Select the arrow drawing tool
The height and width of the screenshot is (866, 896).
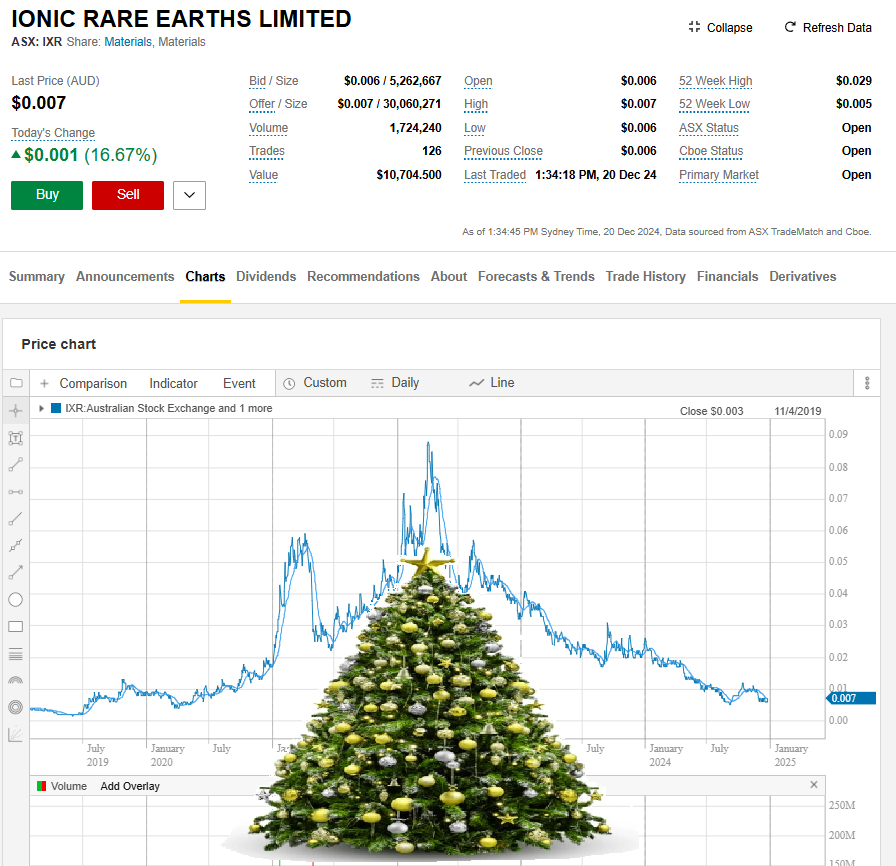pos(16,572)
